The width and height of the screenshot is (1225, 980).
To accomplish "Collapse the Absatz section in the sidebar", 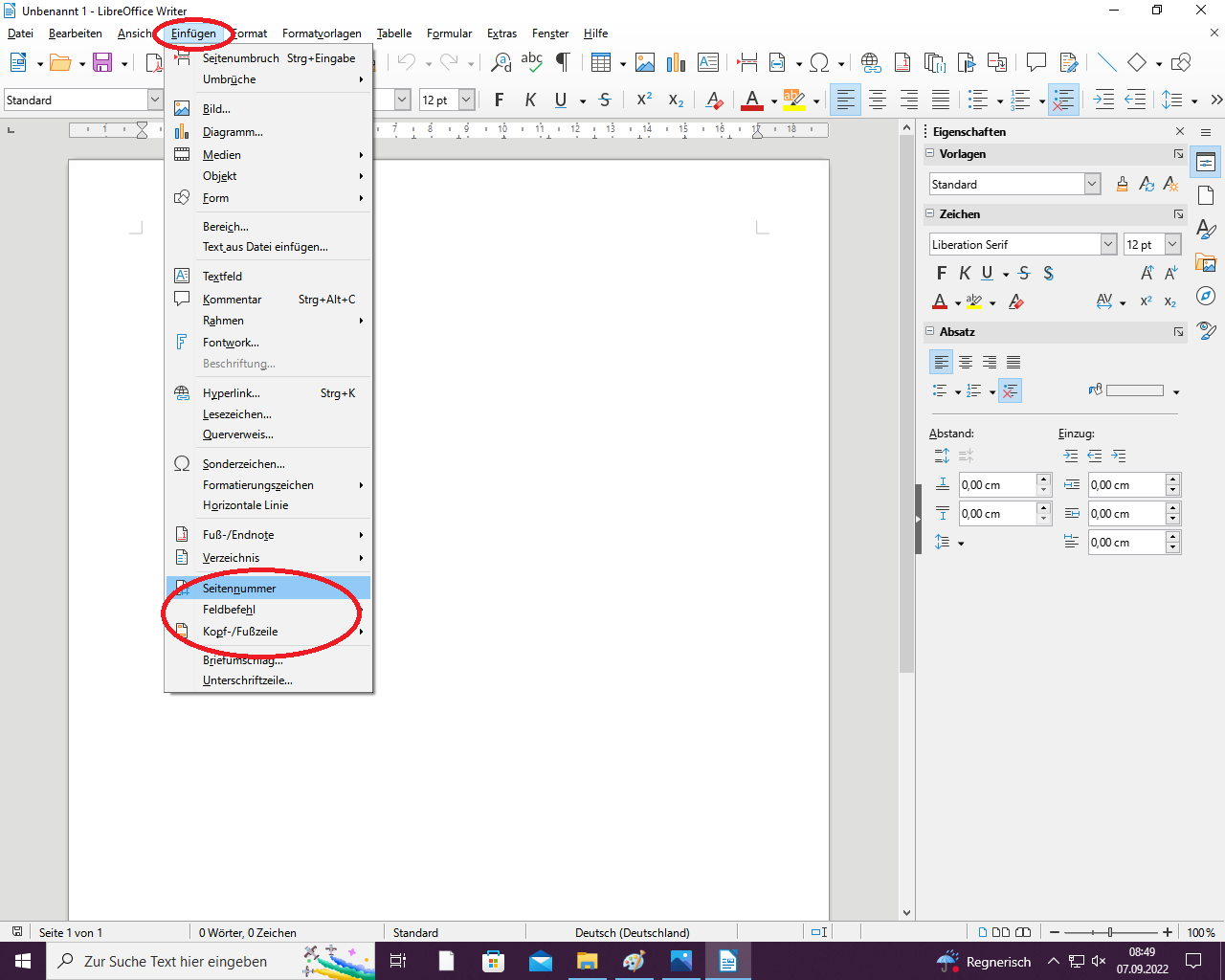I will [x=929, y=331].
